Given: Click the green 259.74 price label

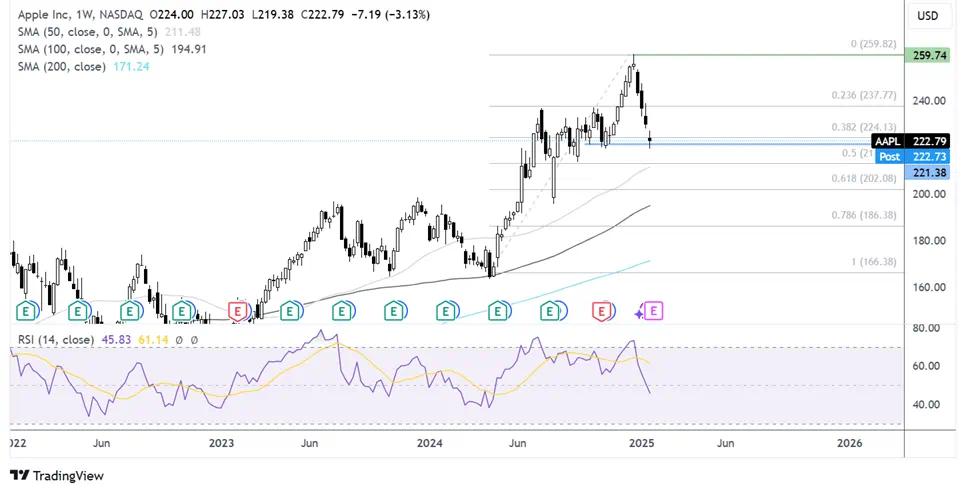Looking at the screenshot, I should [x=927, y=56].
